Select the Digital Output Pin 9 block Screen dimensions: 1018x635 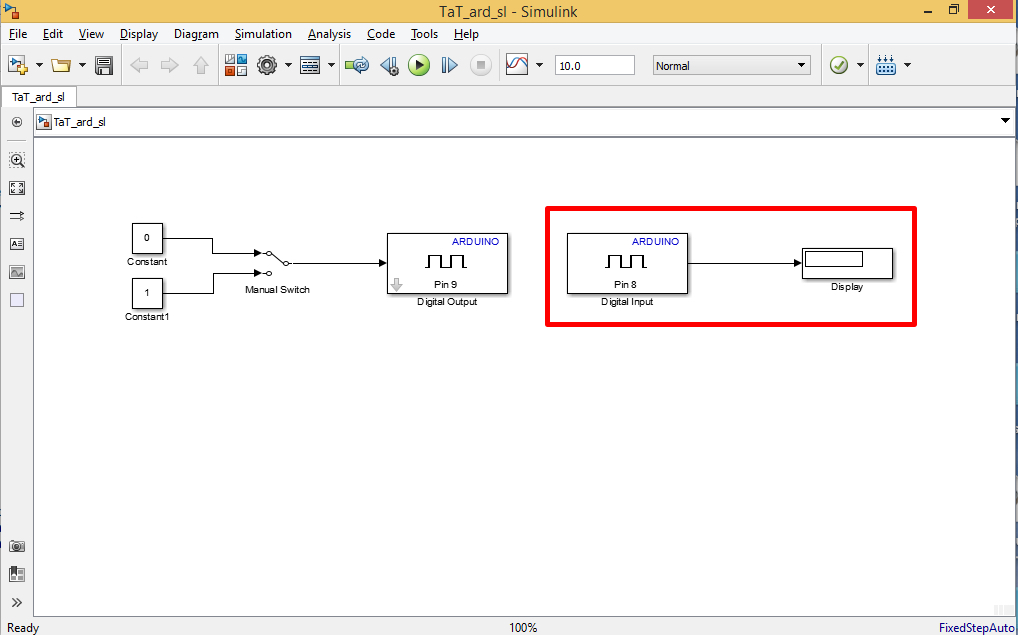[x=447, y=264]
